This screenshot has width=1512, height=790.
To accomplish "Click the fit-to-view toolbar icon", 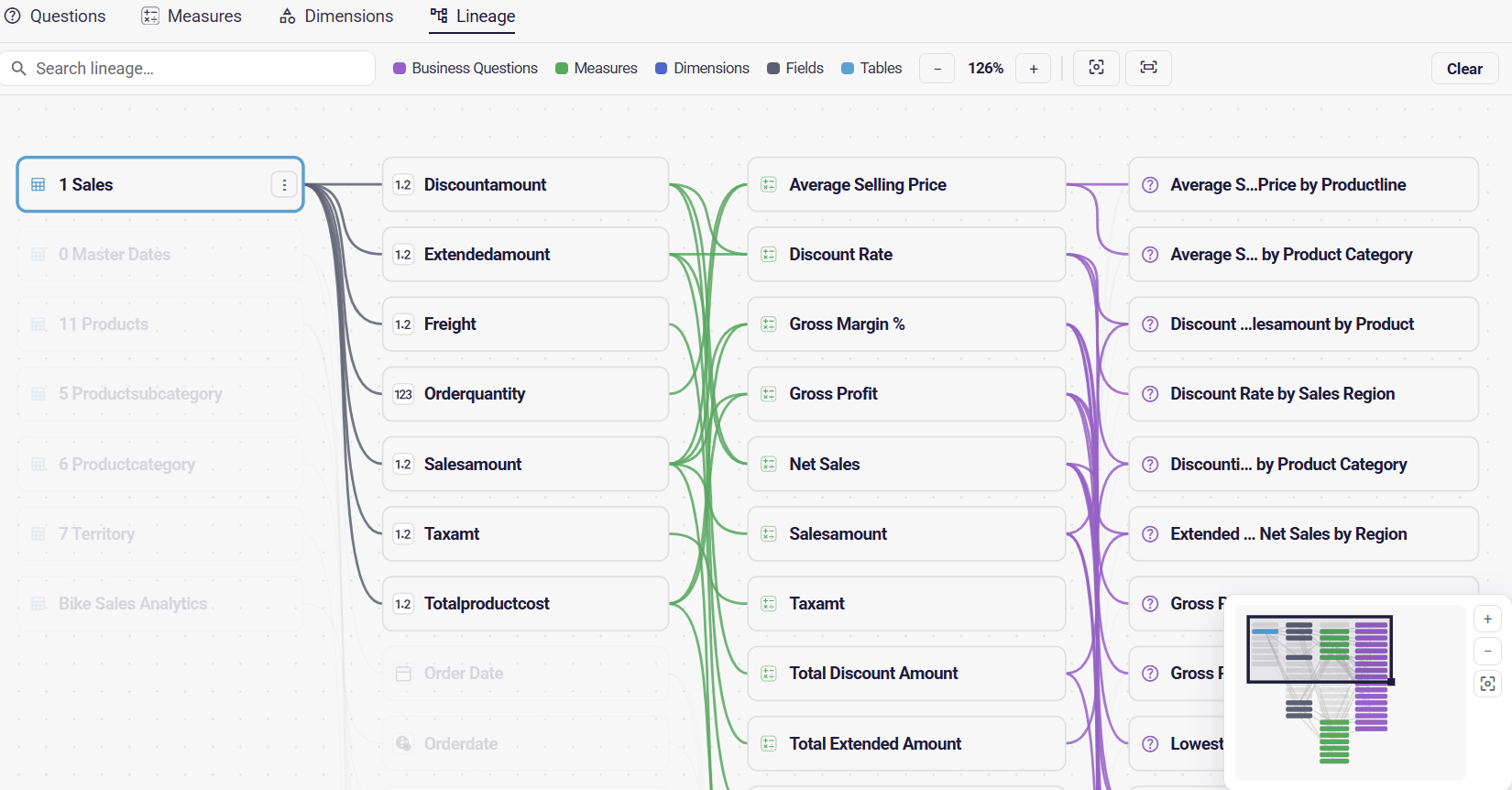I will point(1096,68).
